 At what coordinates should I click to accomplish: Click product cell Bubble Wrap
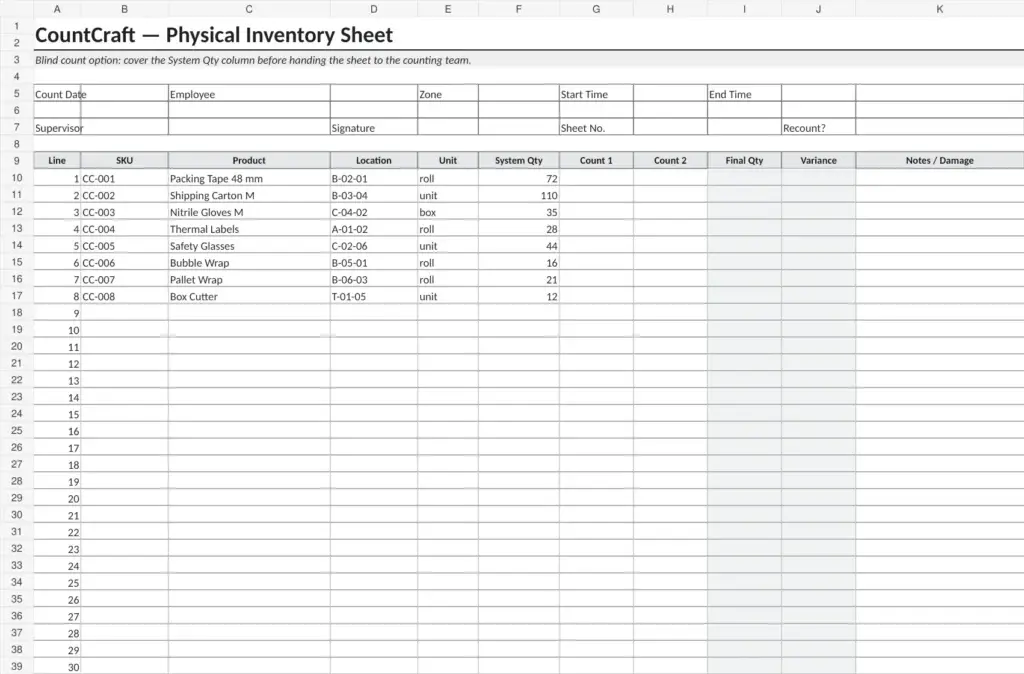pyautogui.click(x=249, y=263)
